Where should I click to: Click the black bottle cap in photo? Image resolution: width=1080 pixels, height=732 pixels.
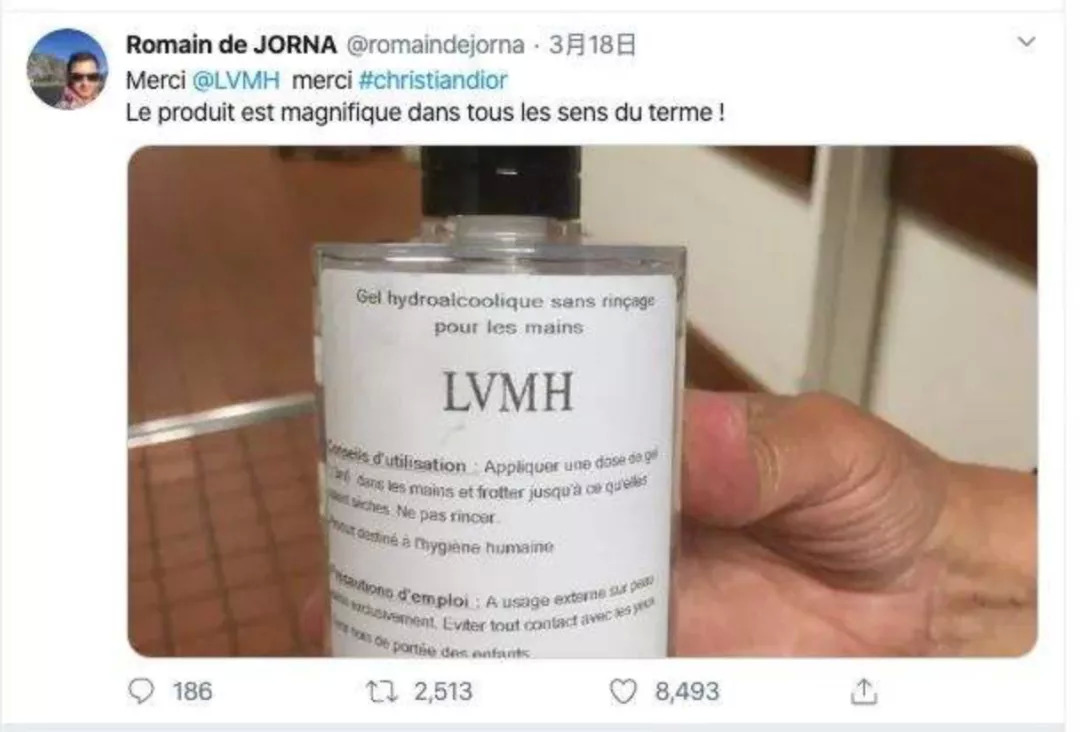[x=501, y=180]
